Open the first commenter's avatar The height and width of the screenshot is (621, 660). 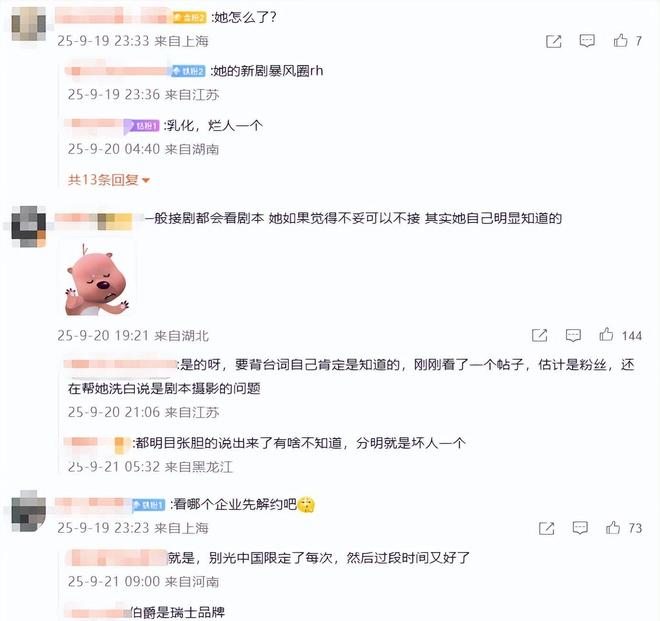pos(28,24)
